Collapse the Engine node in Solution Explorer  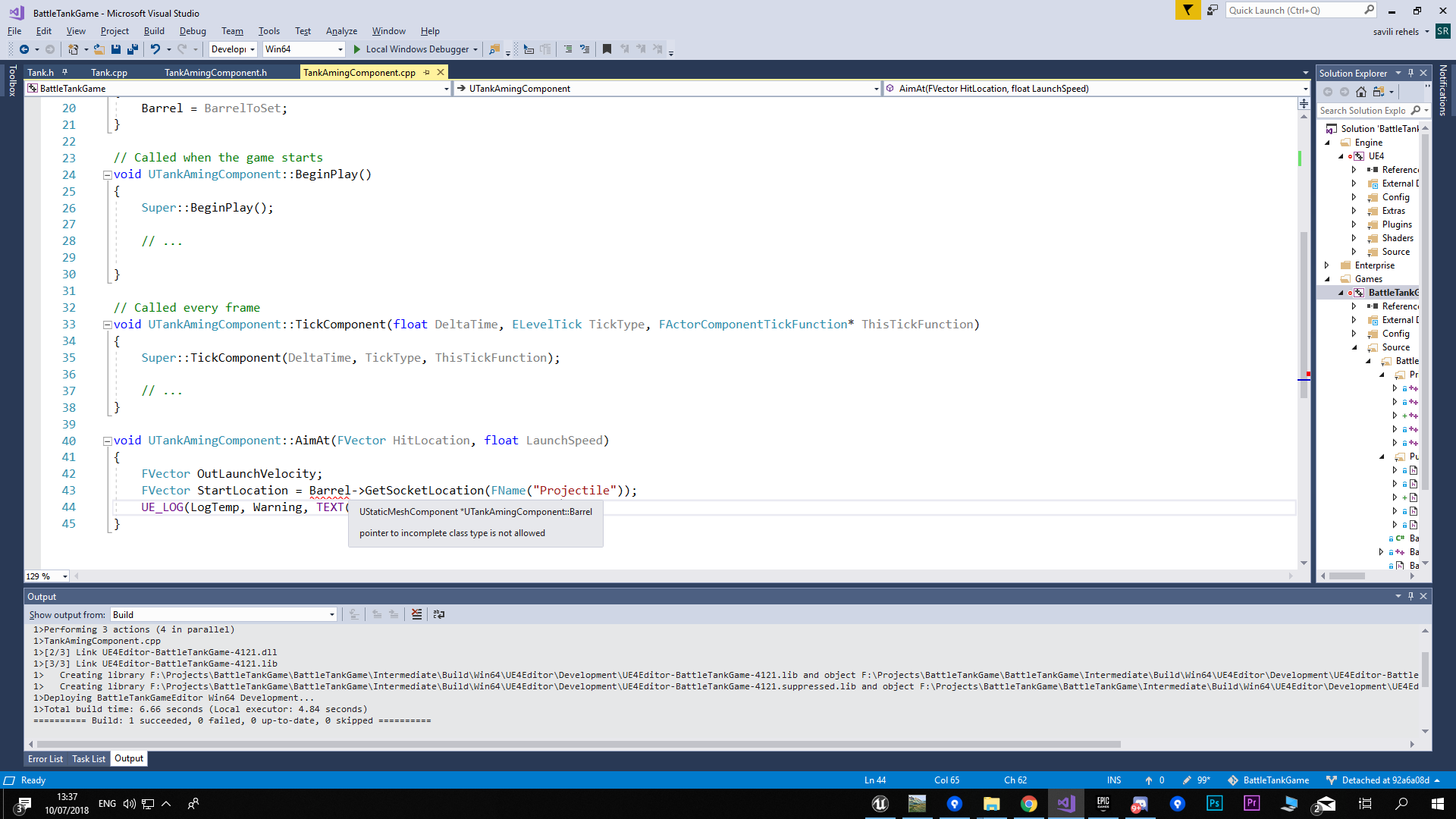[x=1328, y=142]
